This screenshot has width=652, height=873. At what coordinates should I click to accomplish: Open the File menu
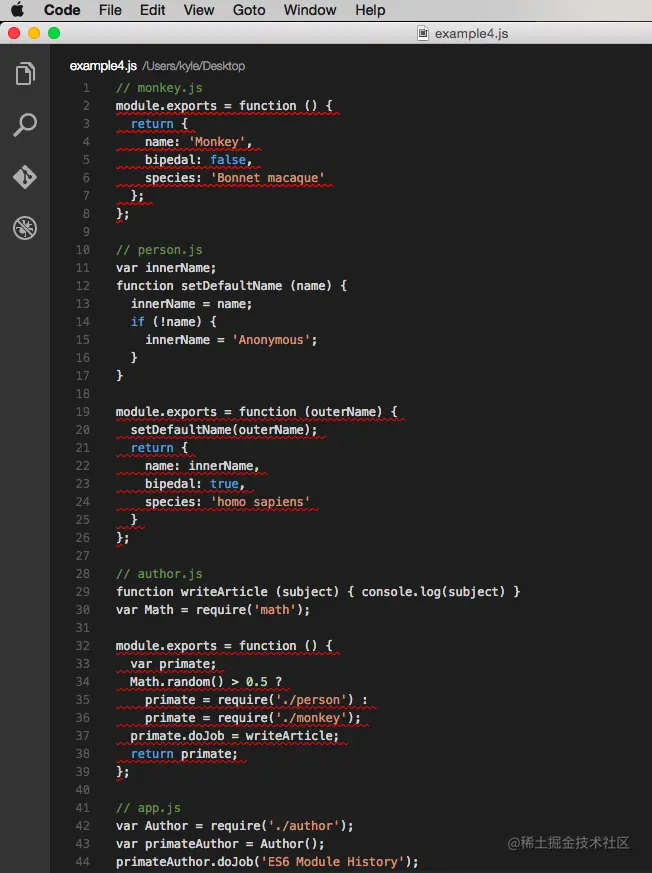tap(110, 10)
